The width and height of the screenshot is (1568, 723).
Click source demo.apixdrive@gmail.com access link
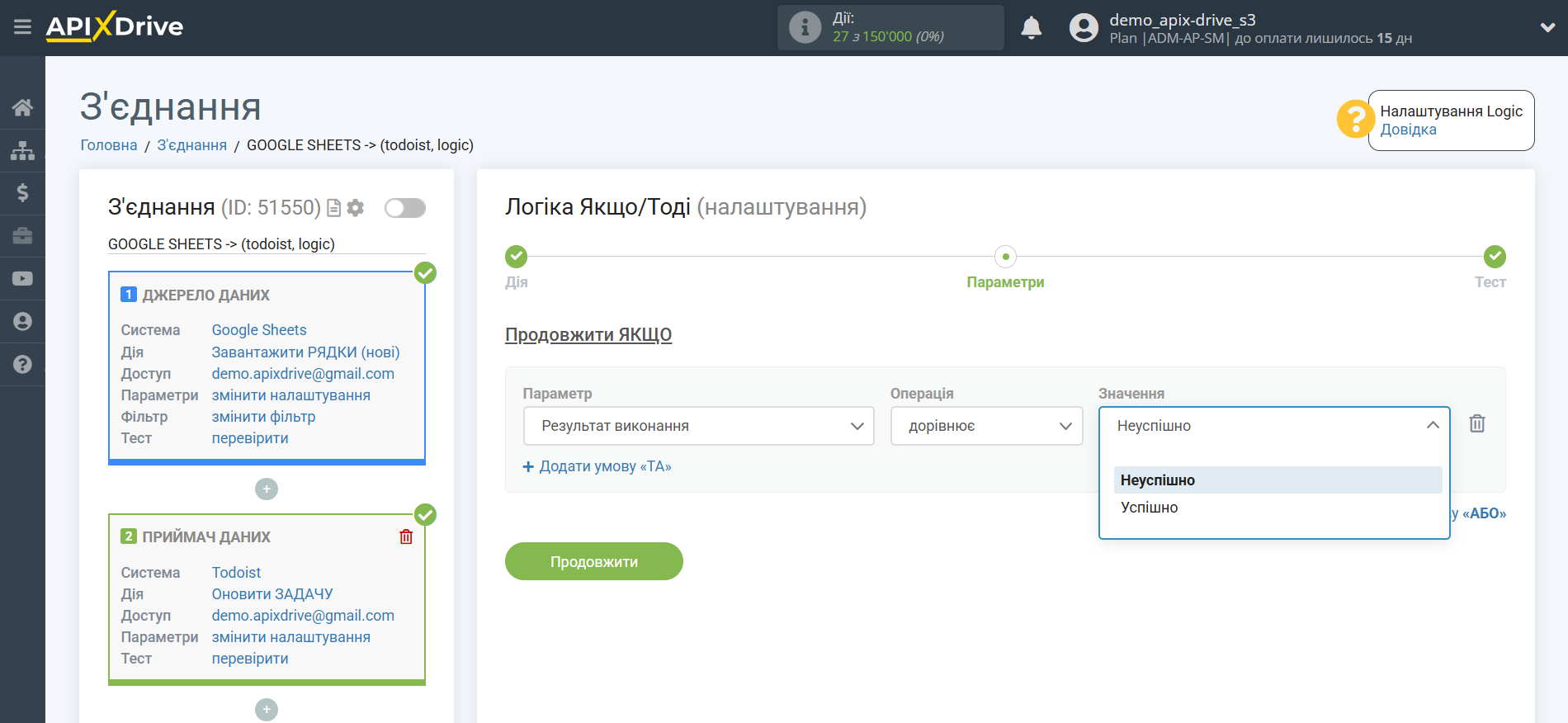pos(303,374)
